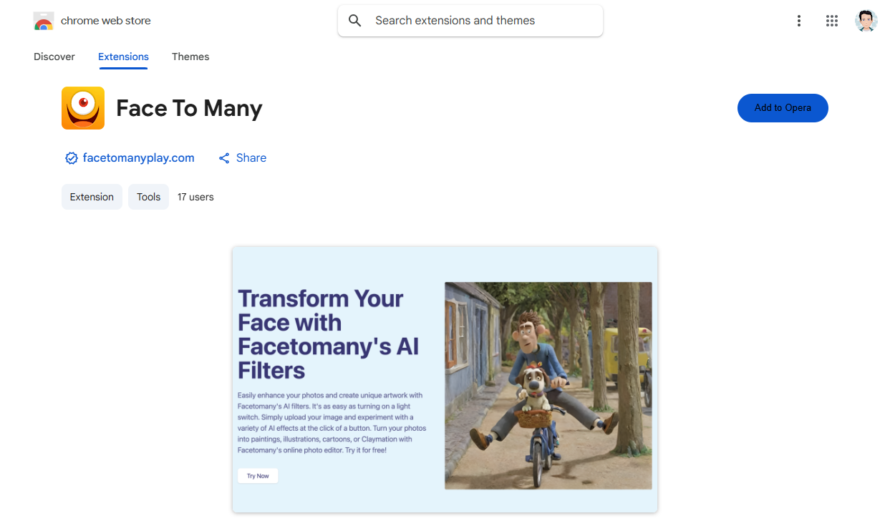
Task: Click the Tools category chip
Action: 148,197
